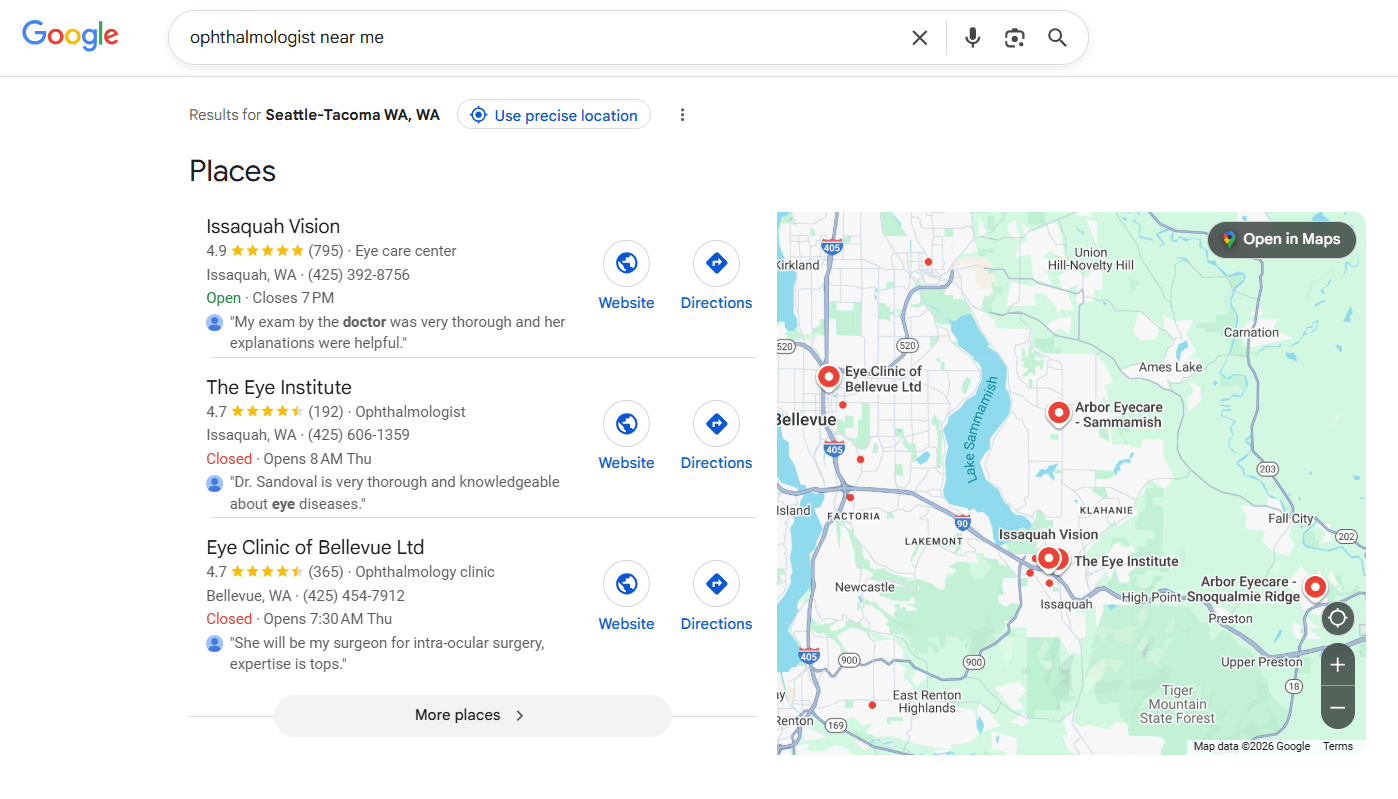
Task: Activate voice search with the microphone icon
Action: pos(972,37)
